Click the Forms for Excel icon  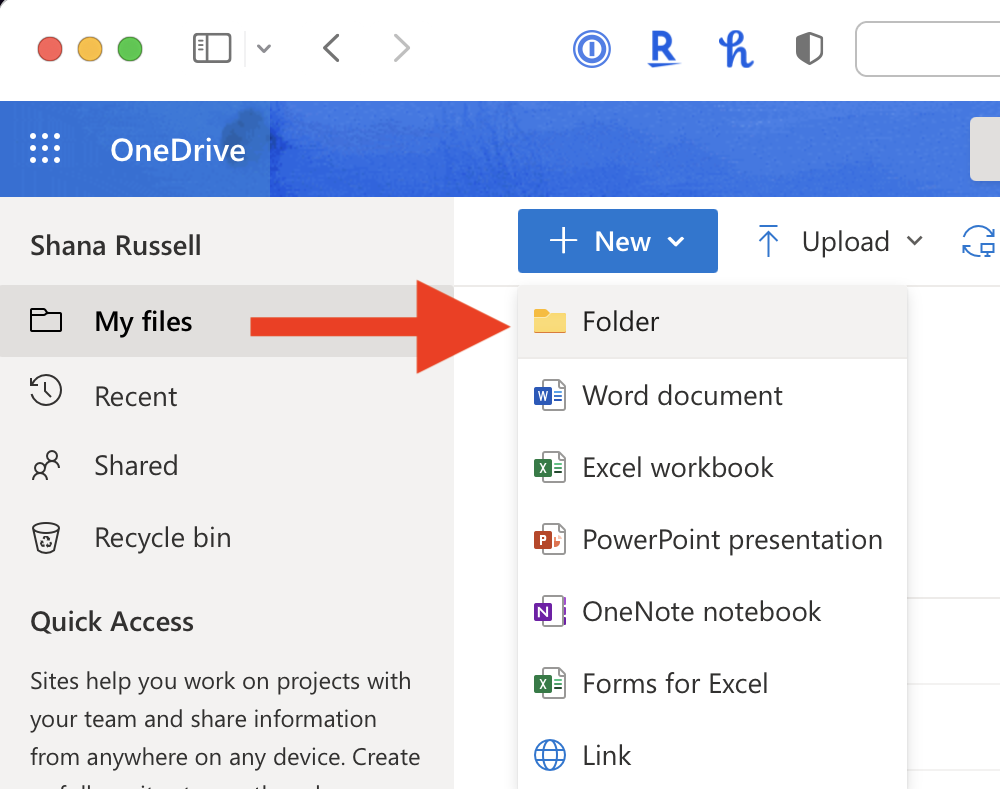pyautogui.click(x=550, y=684)
